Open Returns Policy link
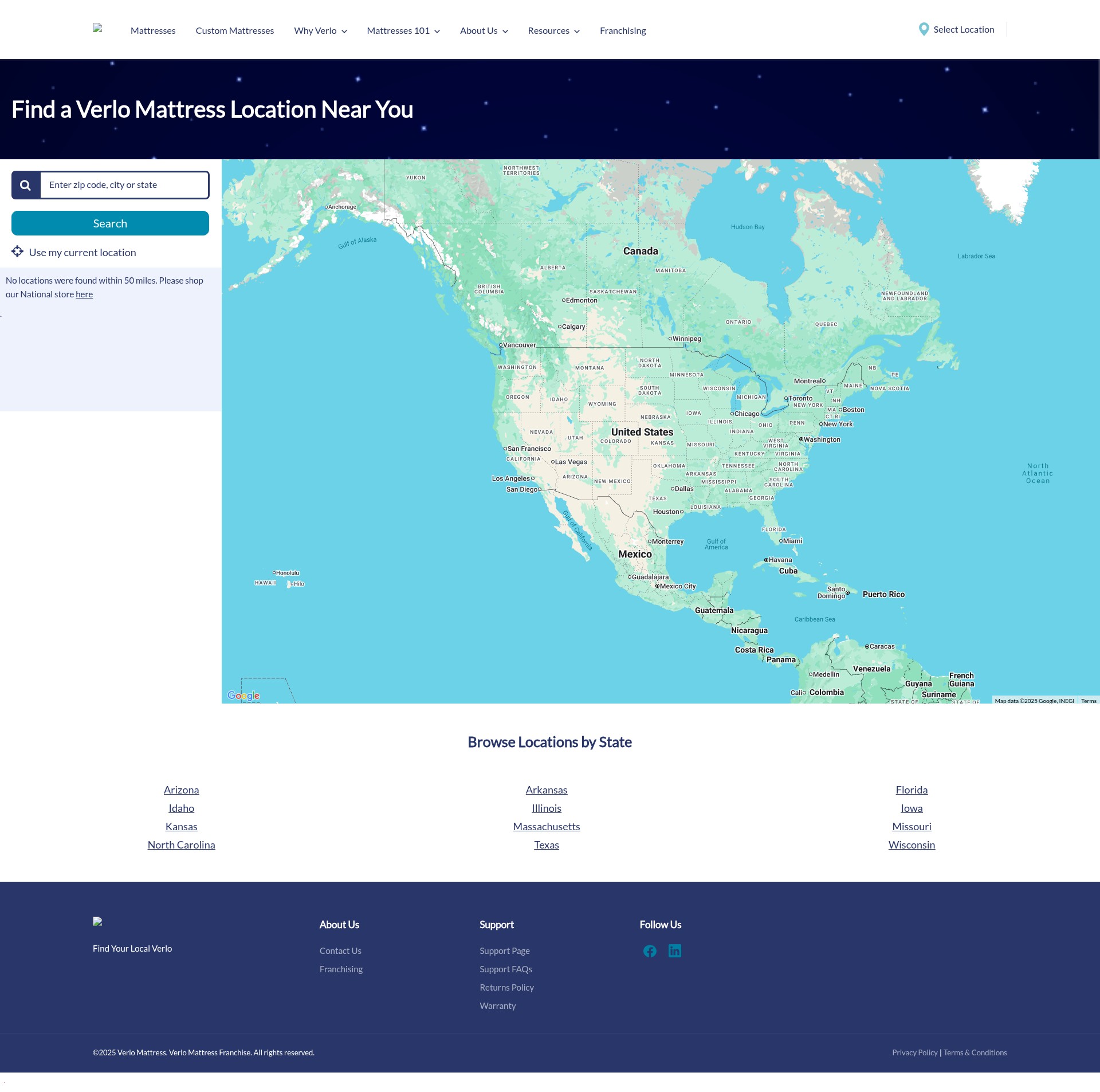The height and width of the screenshot is (1092, 1100). (x=506, y=987)
